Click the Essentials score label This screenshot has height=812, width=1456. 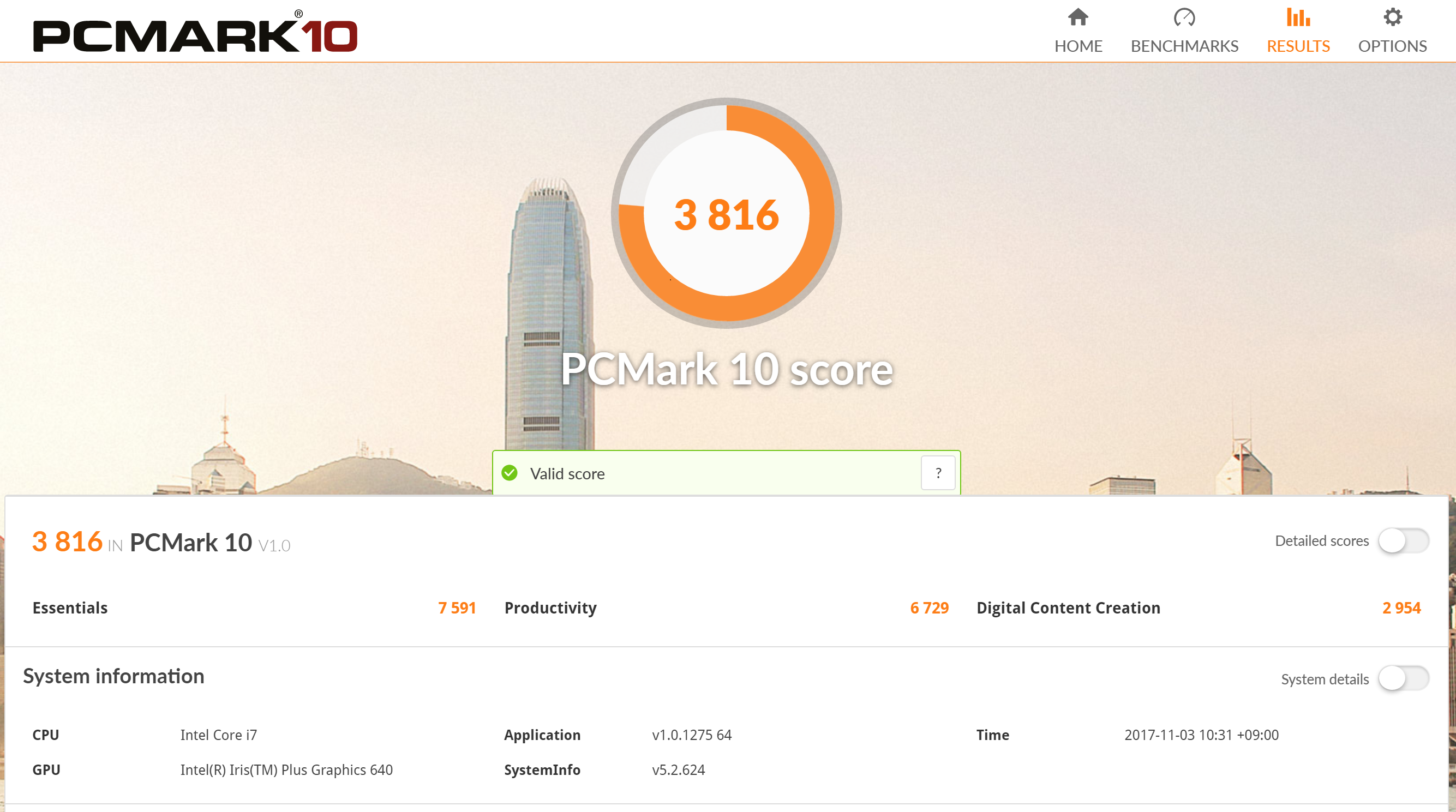(x=70, y=608)
